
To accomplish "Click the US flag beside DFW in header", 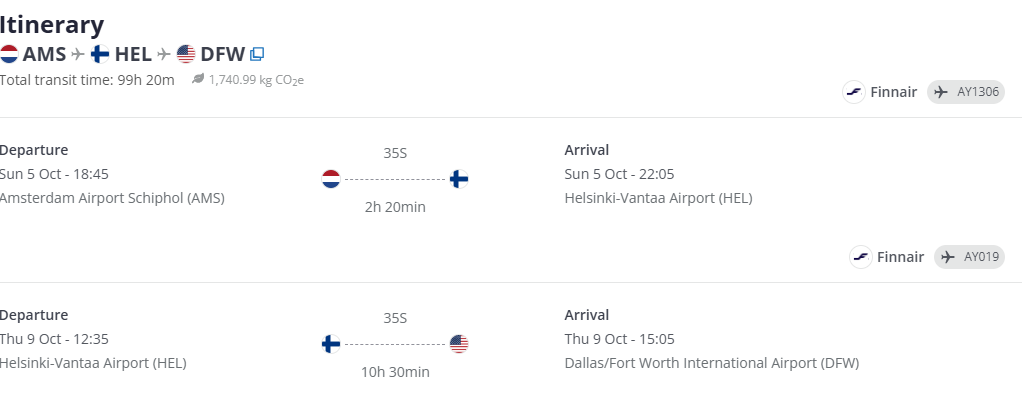I will (x=186, y=54).
